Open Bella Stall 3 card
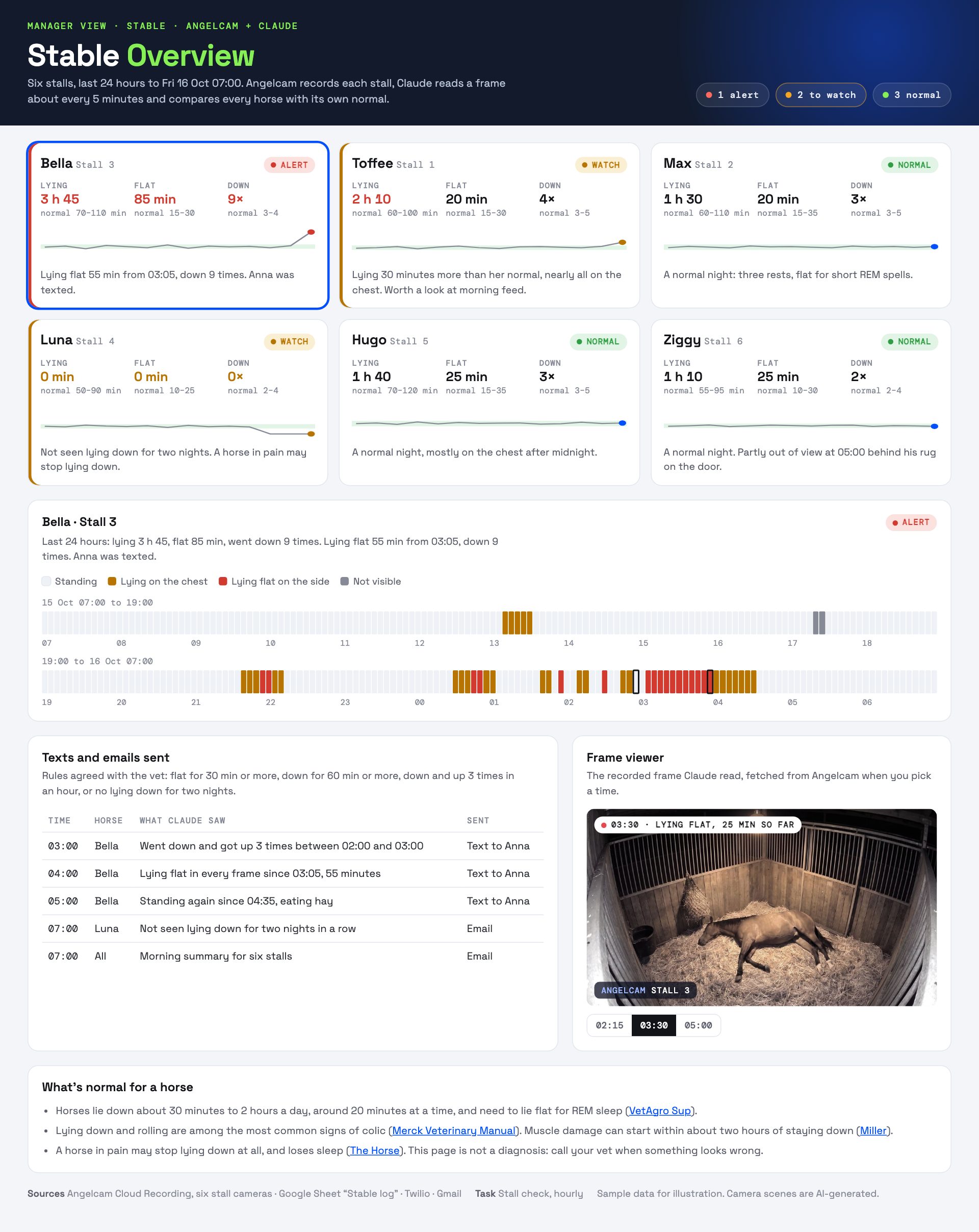 pyautogui.click(x=177, y=225)
